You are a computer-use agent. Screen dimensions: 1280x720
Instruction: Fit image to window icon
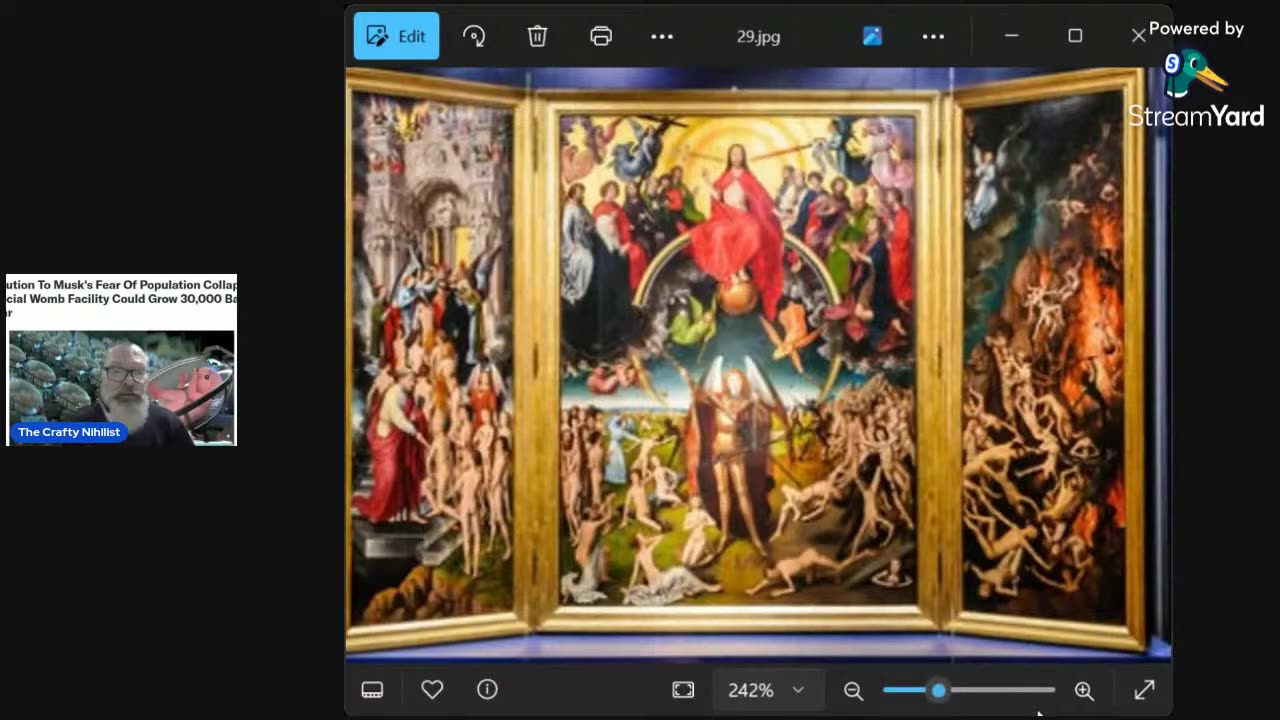tap(683, 690)
